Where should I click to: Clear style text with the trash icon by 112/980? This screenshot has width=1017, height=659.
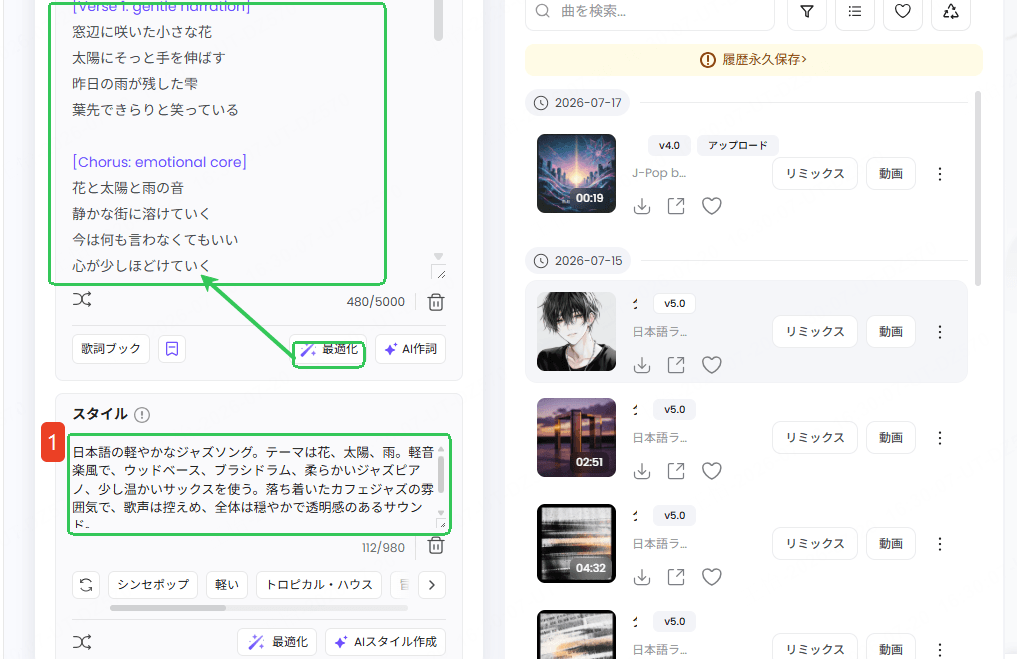tap(436, 545)
